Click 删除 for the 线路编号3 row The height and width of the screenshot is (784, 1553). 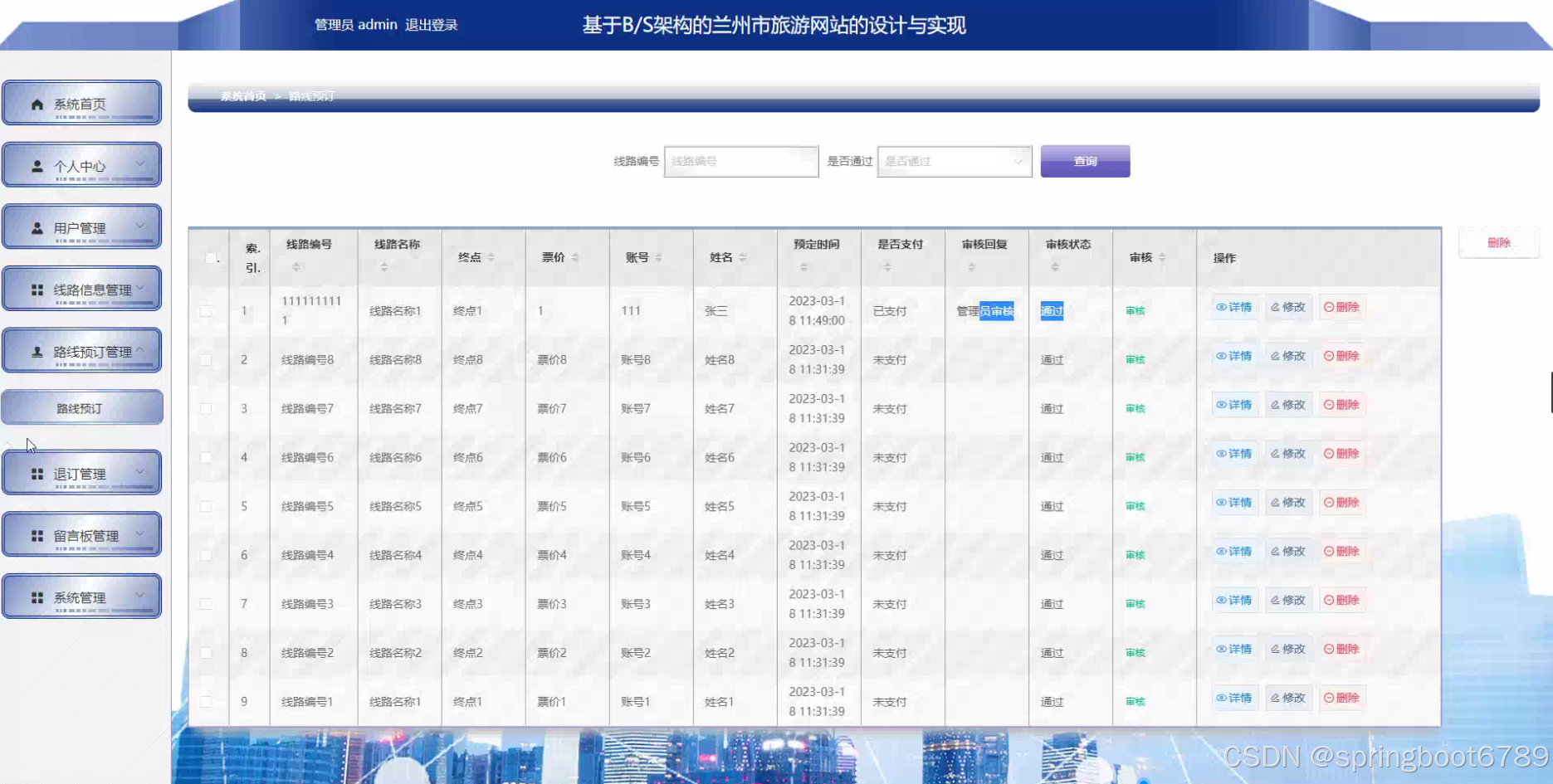pos(1342,600)
